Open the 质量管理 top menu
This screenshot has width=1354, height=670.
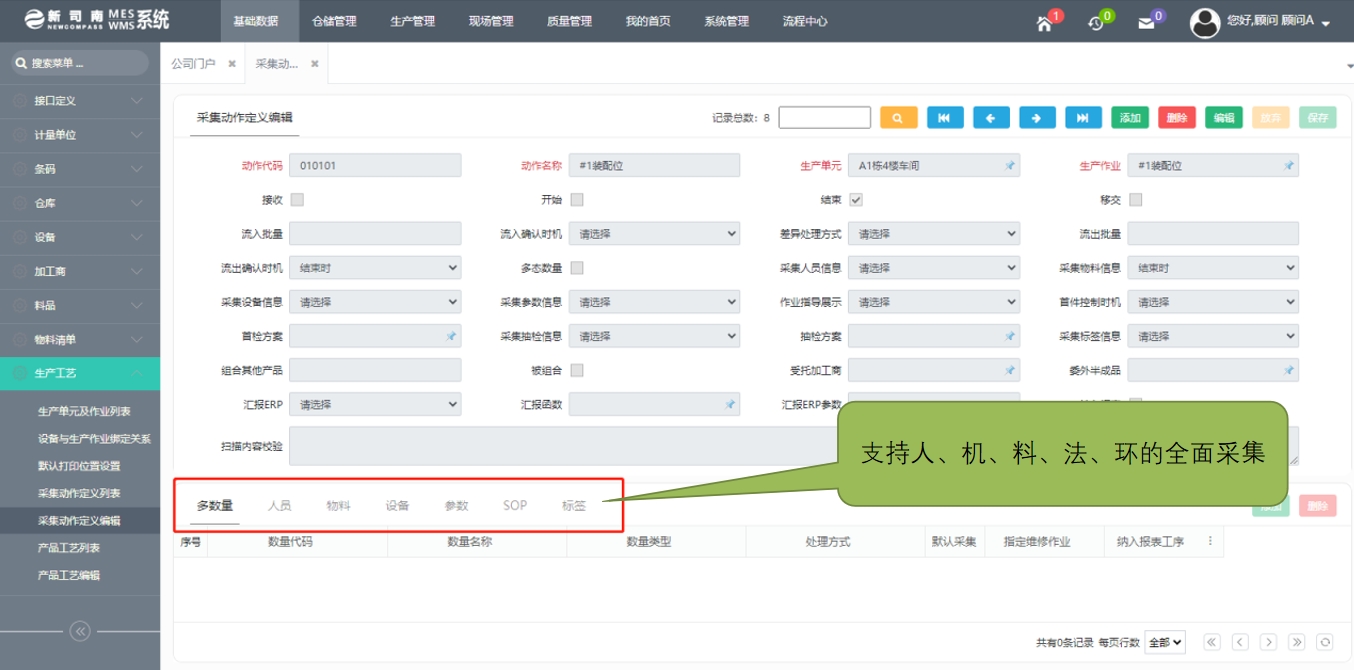click(569, 21)
